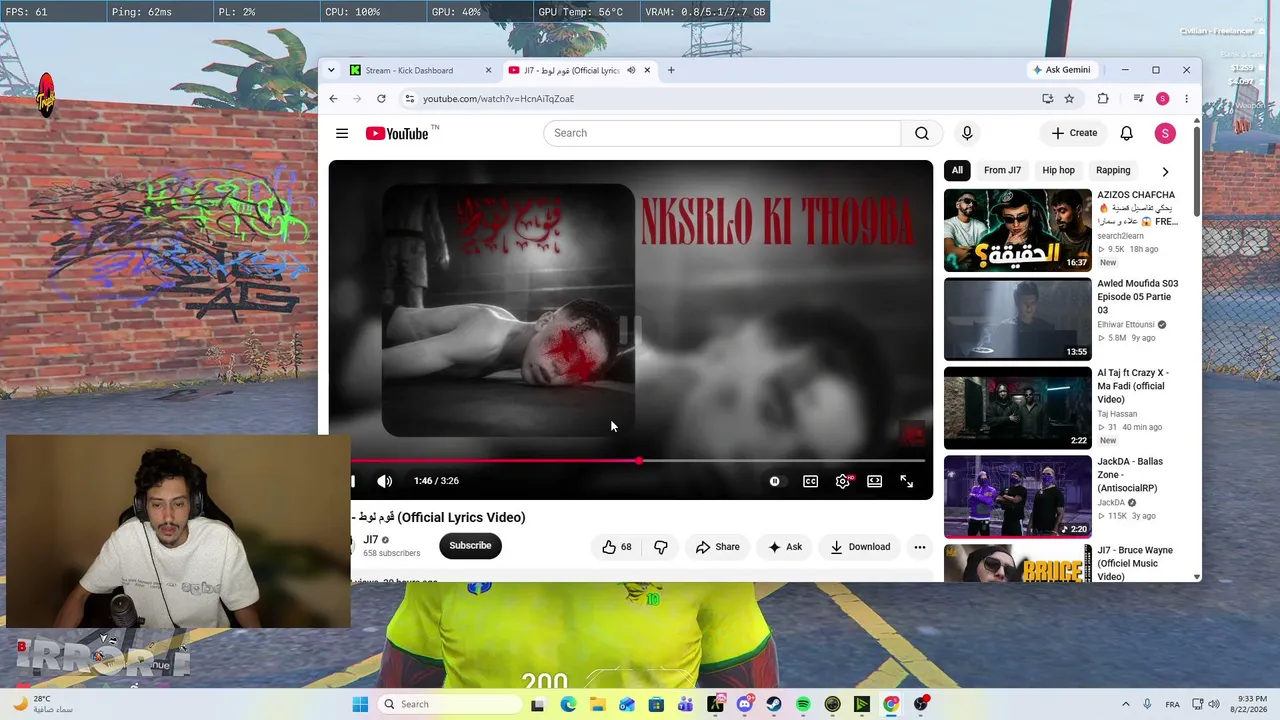Image resolution: width=1280 pixels, height=720 pixels.
Task: Filter suggestions by Hip hop
Action: (x=1058, y=170)
